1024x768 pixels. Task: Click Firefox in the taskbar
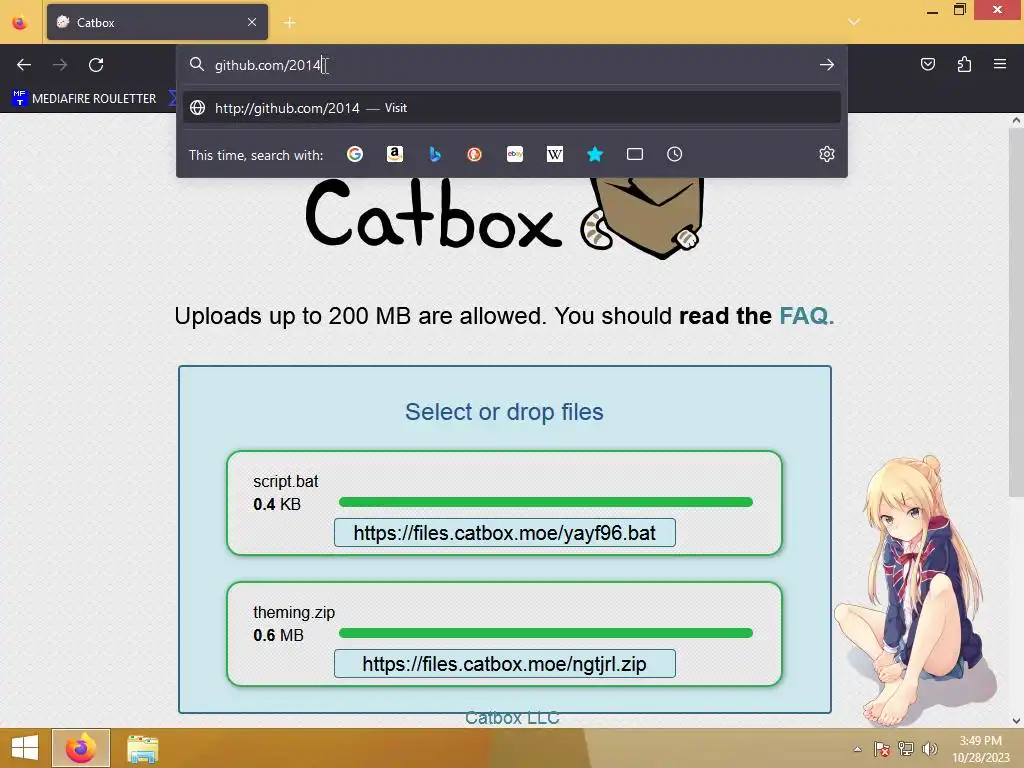81,748
